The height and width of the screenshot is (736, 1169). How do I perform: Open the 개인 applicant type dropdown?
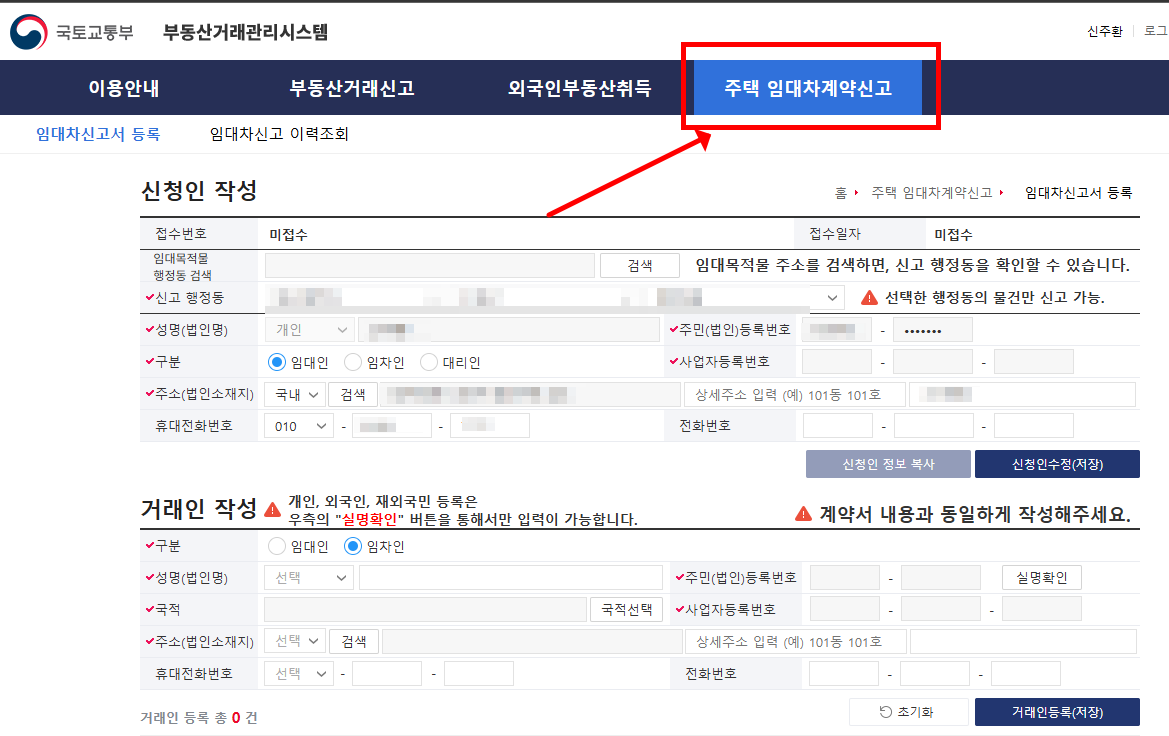(308, 329)
